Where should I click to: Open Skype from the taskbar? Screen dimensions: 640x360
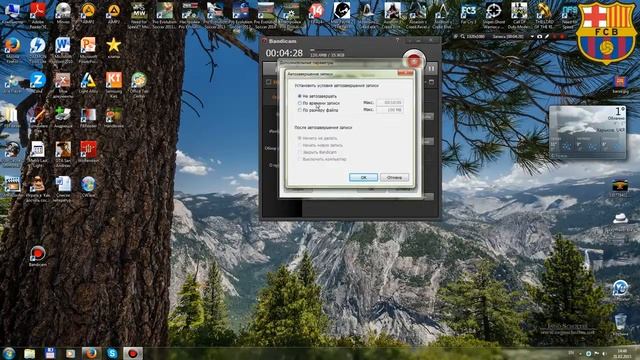[x=112, y=353]
